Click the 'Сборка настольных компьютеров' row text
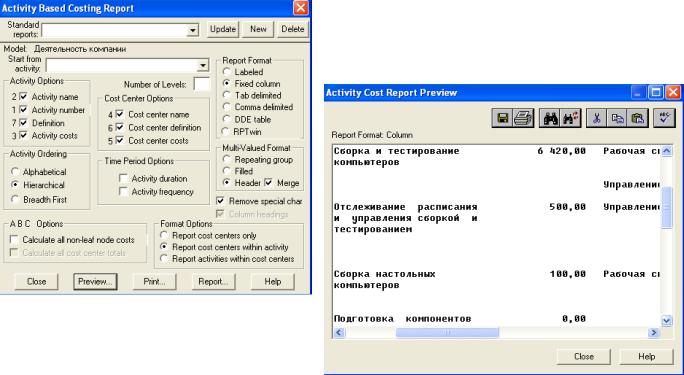Screen dimensions: 684x375 click(x=384, y=280)
